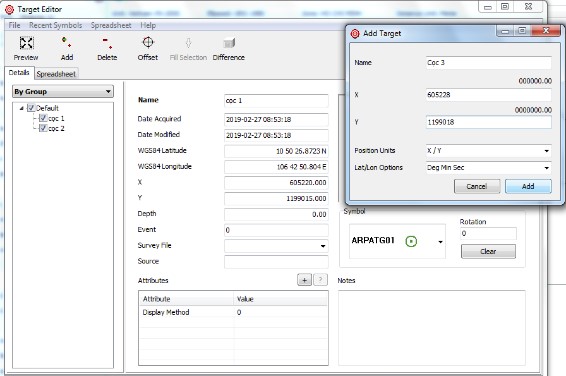Viewport: 566px width, 376px height.
Task: Open the Recent Symbols menu
Action: [x=56, y=25]
